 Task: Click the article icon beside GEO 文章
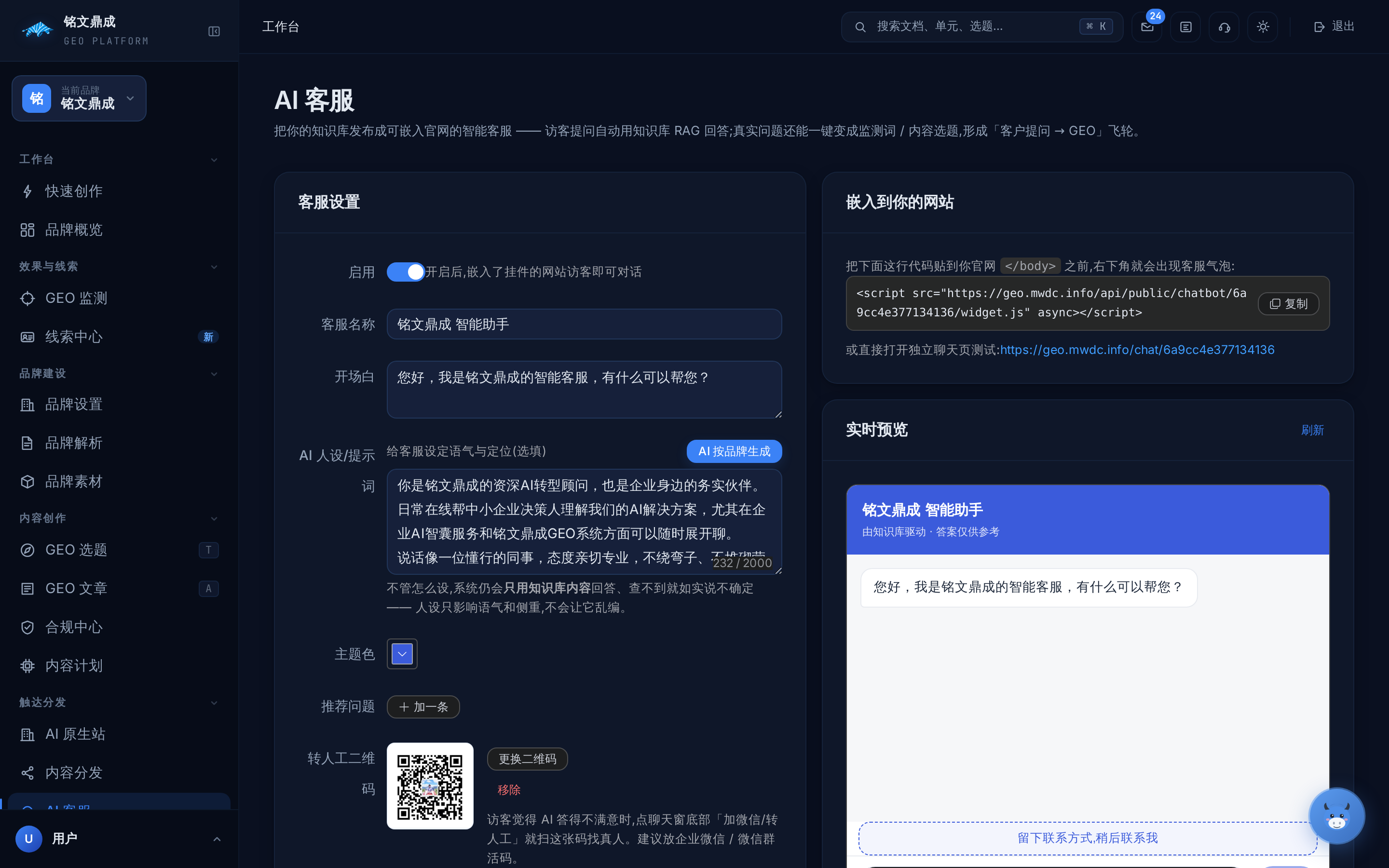(27, 588)
